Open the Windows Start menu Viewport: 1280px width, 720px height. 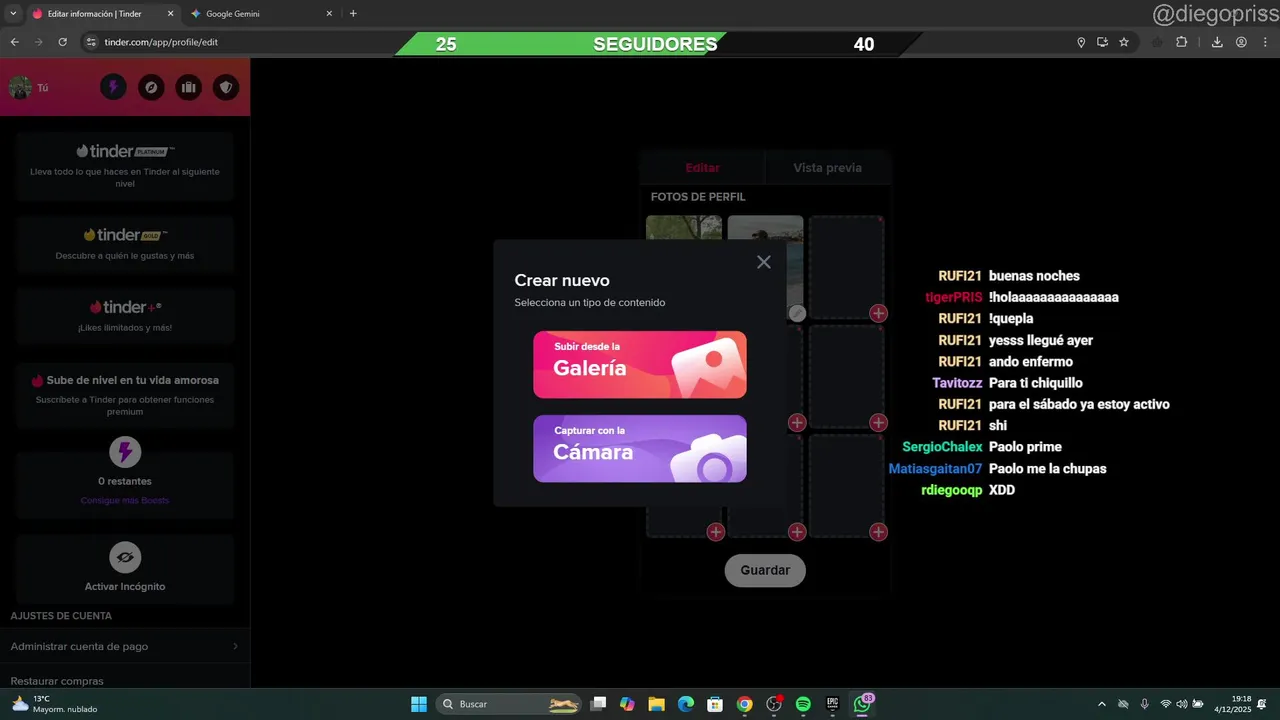point(419,704)
